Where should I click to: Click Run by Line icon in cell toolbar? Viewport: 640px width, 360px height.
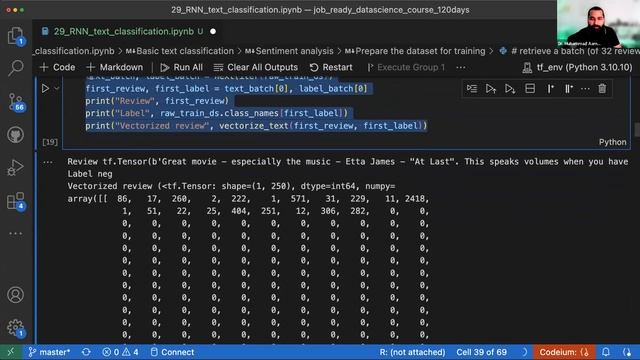(x=472, y=89)
